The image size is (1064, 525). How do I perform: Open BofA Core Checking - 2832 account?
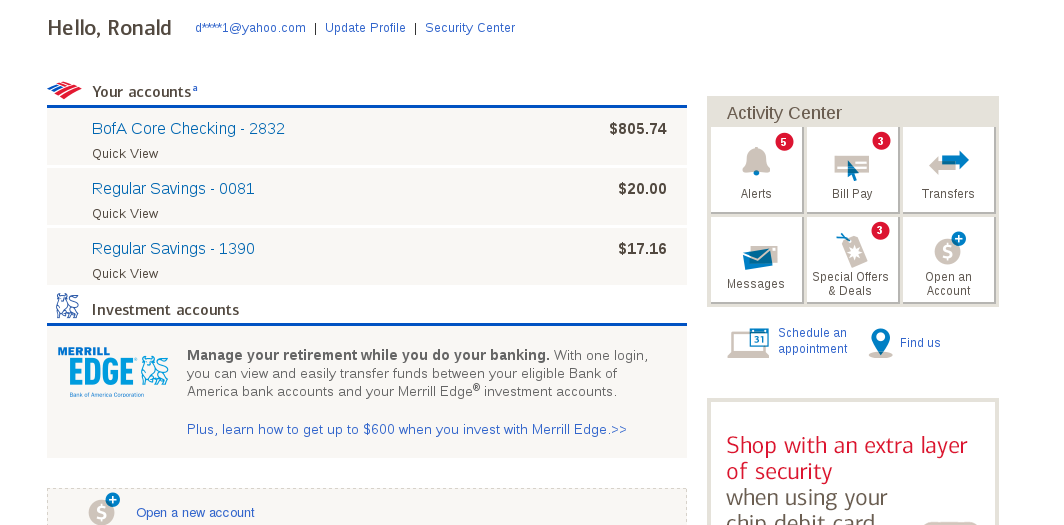188,129
